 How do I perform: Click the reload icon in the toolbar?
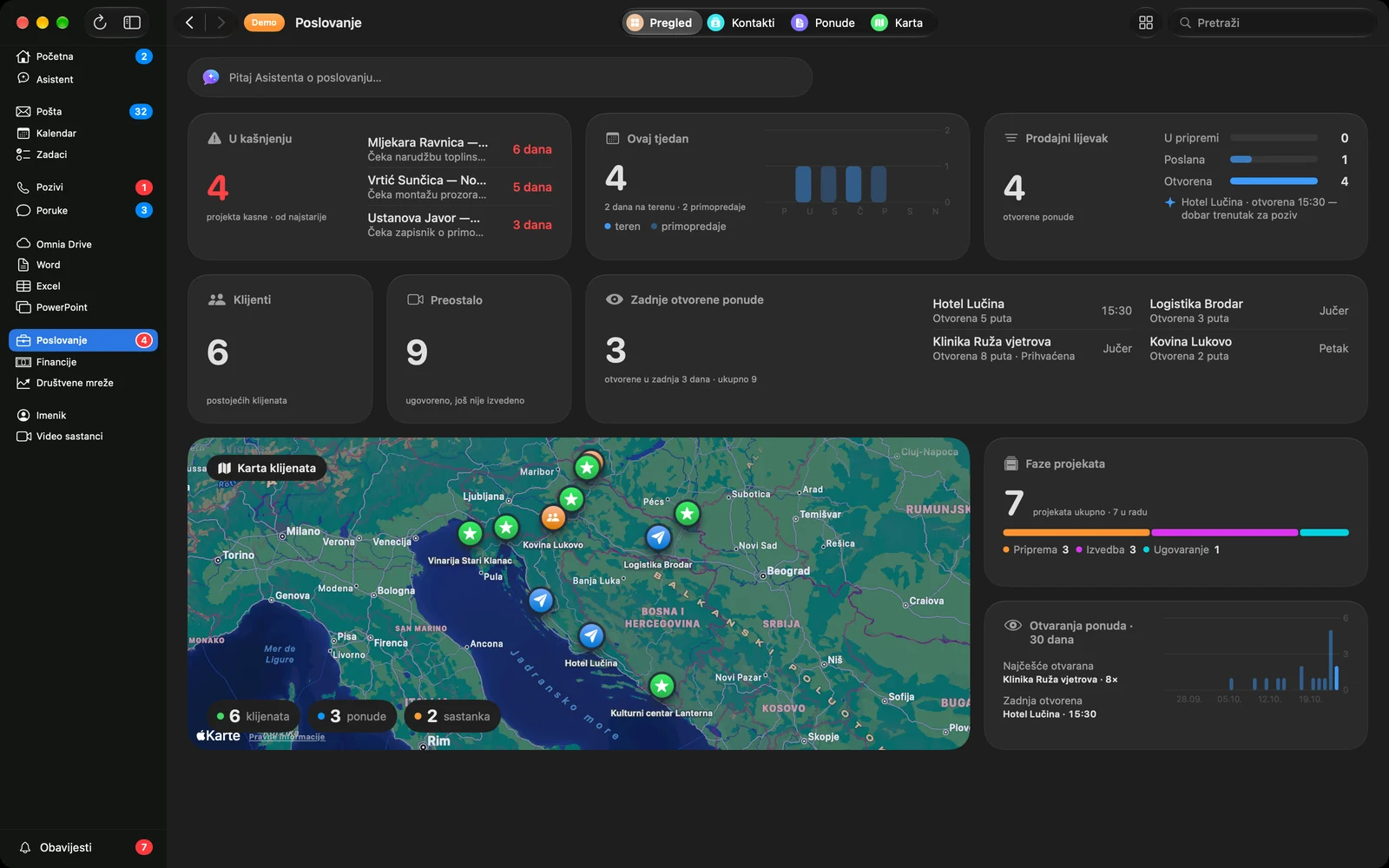click(x=100, y=23)
